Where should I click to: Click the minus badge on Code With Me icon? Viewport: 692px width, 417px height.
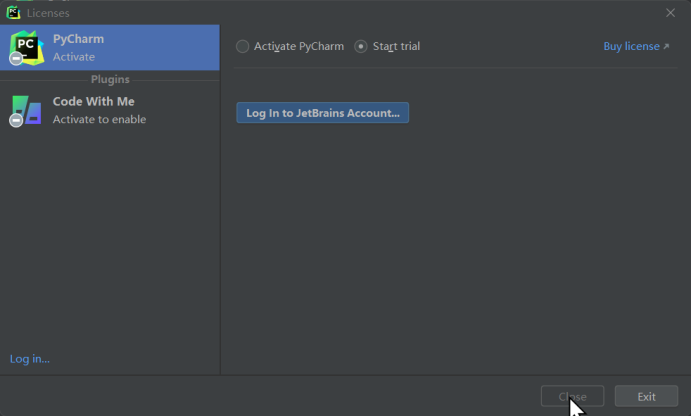click(x=16, y=120)
